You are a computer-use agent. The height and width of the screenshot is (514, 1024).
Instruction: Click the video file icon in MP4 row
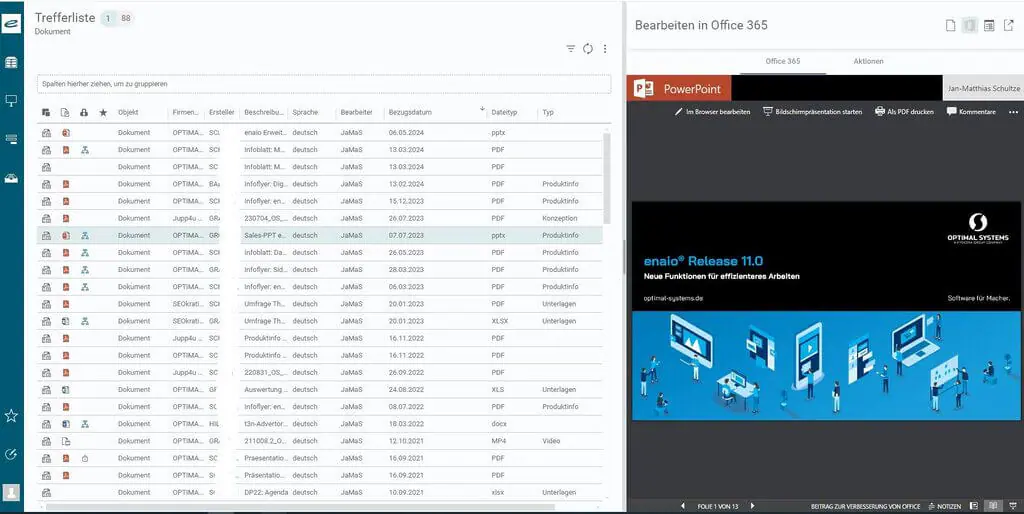[65, 441]
